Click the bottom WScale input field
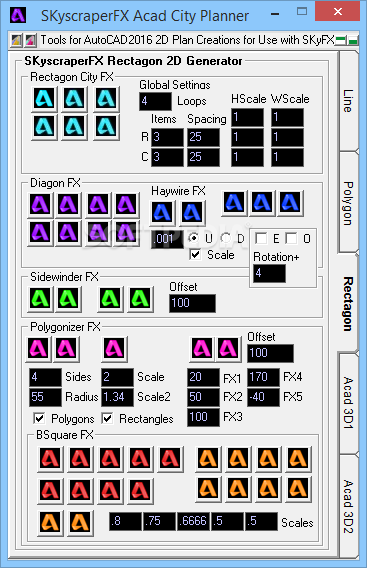The image size is (367, 568). [287, 157]
